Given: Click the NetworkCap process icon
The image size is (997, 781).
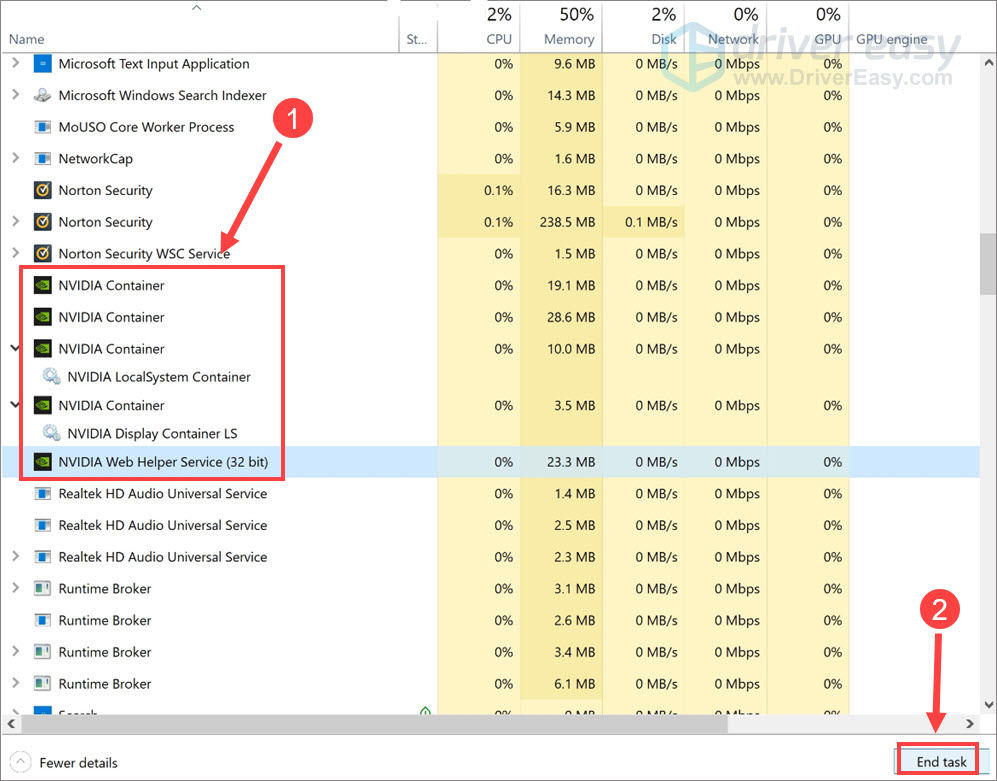Looking at the screenshot, I should [43, 159].
